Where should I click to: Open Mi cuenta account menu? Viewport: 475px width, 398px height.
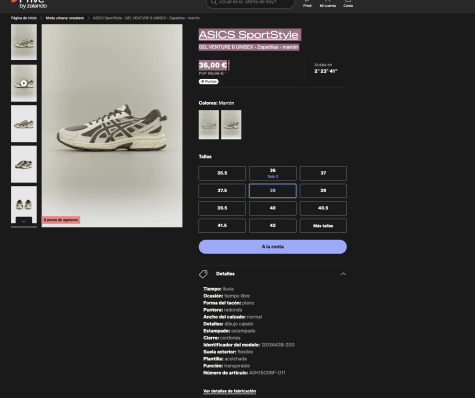[328, 4]
